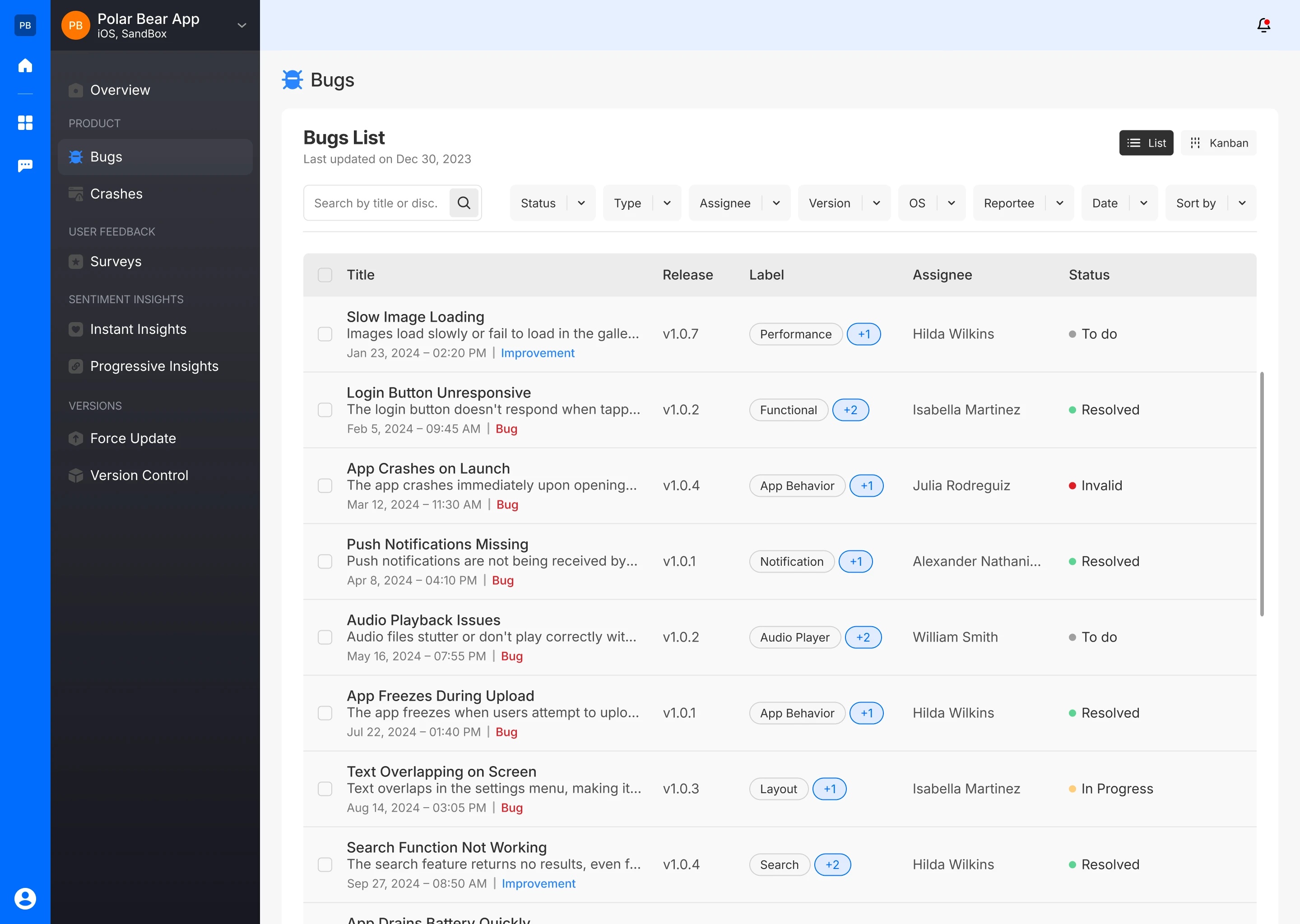Open the chat messages icon in left rail
Image resolution: width=1300 pixels, height=924 pixels.
point(25,166)
